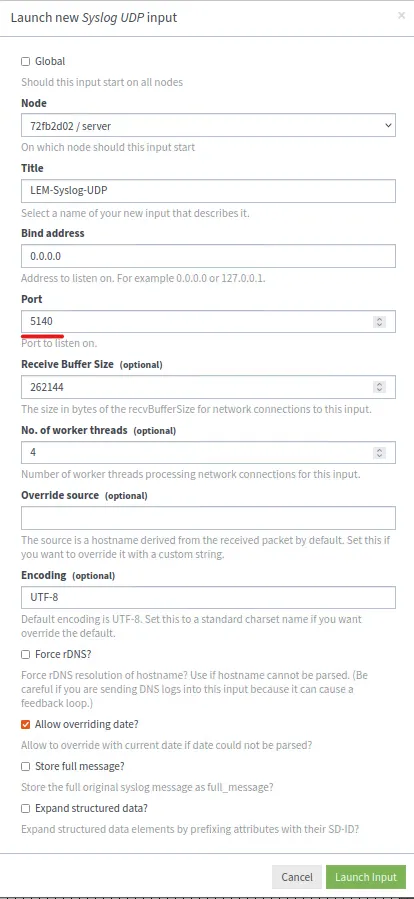The width and height of the screenshot is (414, 899).
Task: Click the Node dropdown chevron arrow
Action: (x=388, y=125)
